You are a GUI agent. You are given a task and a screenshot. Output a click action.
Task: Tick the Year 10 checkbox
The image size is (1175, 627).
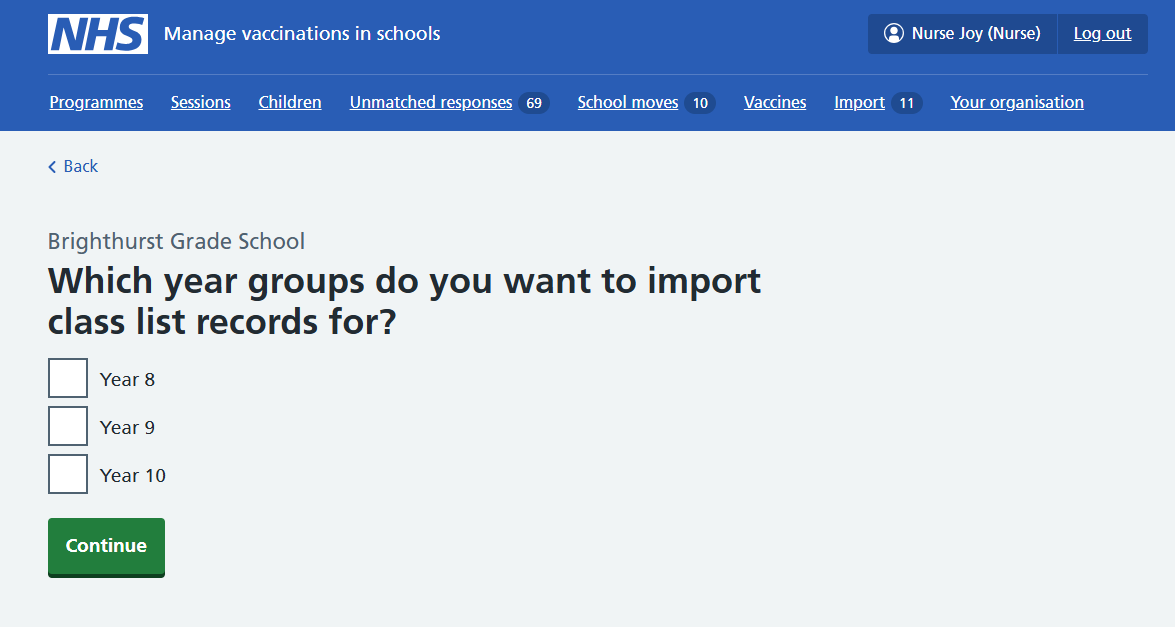click(x=68, y=474)
